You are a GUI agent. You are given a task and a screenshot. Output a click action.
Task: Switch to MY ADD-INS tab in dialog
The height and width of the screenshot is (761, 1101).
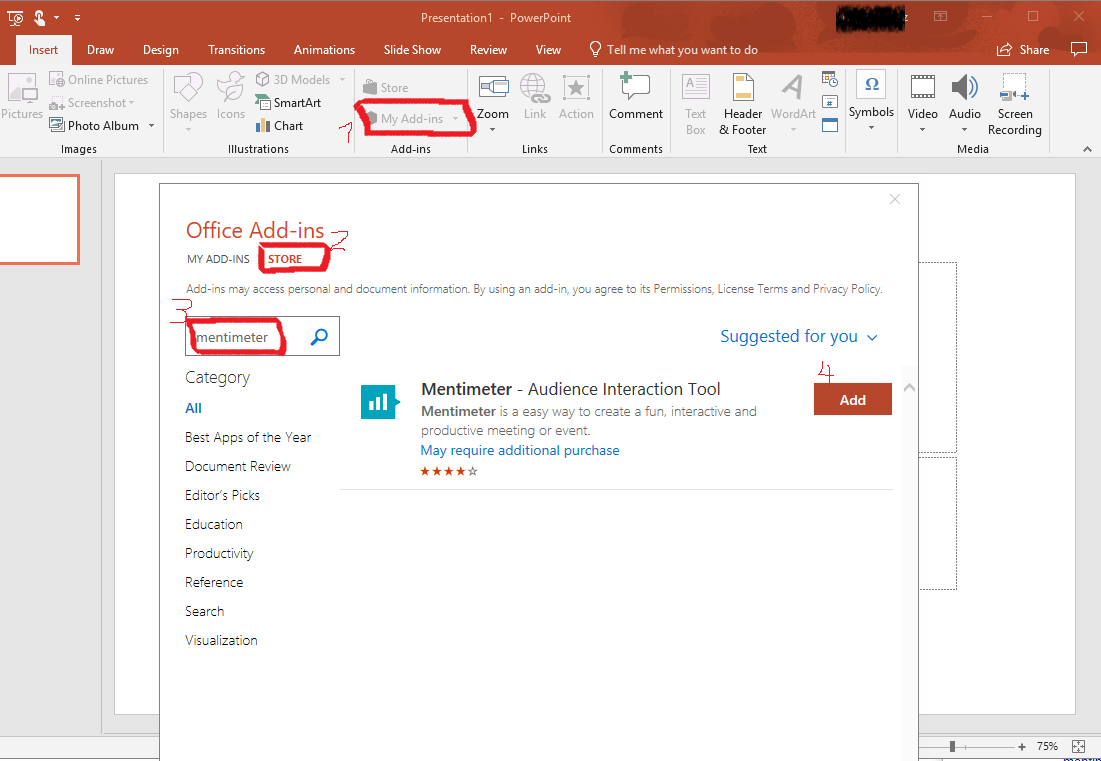click(x=218, y=259)
